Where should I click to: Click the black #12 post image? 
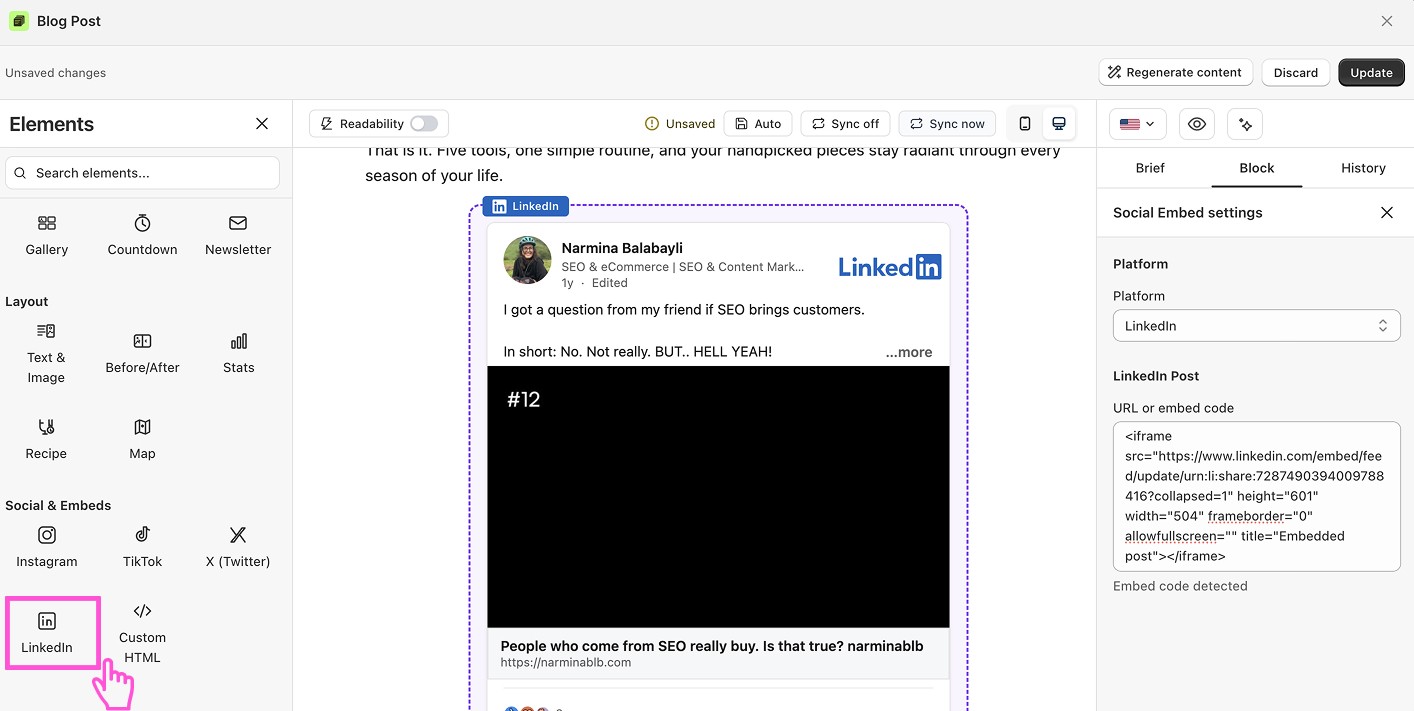pyautogui.click(x=718, y=496)
